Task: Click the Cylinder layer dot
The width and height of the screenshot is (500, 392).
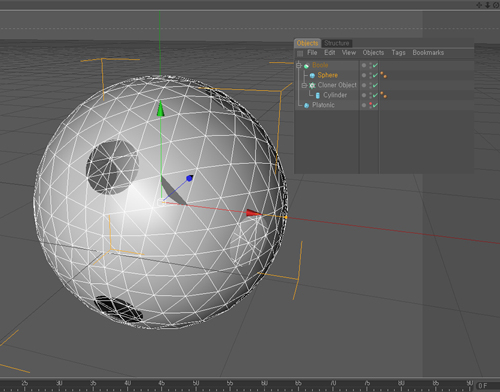Action: 364,95
